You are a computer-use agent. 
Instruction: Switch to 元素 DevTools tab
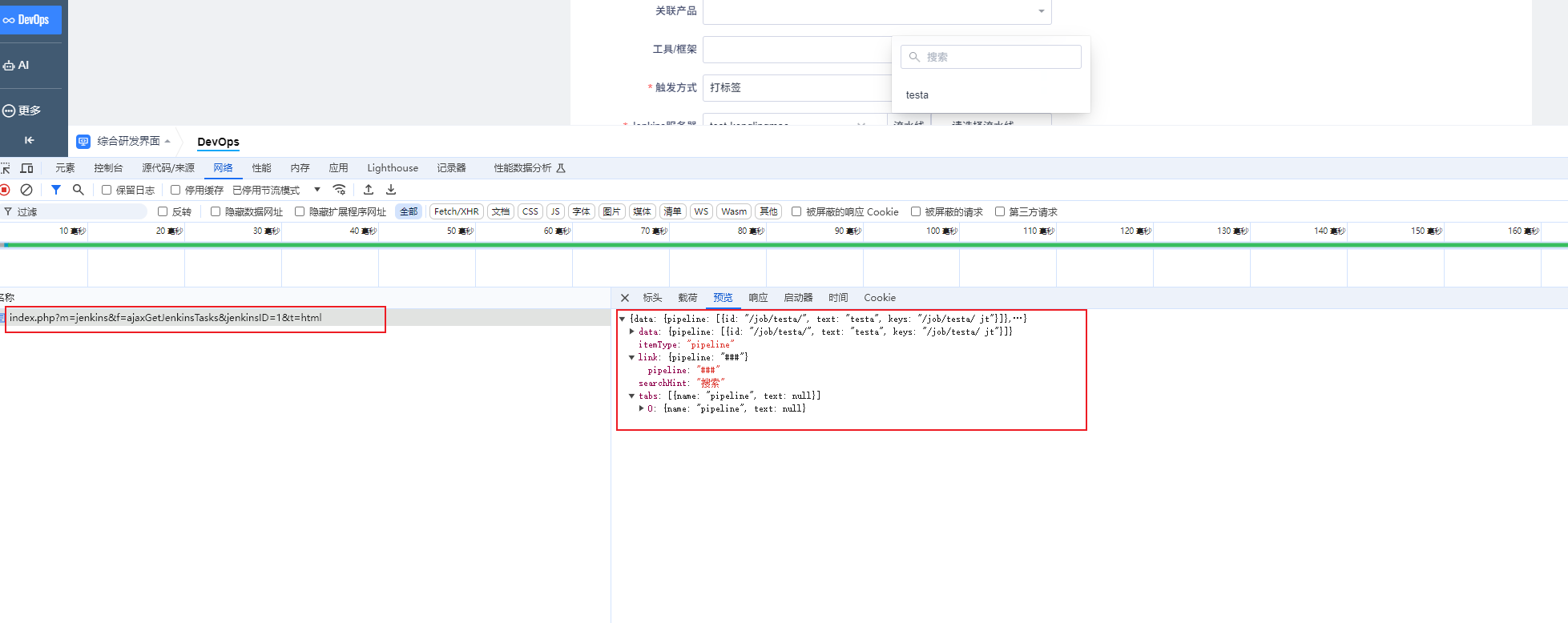[x=65, y=168]
